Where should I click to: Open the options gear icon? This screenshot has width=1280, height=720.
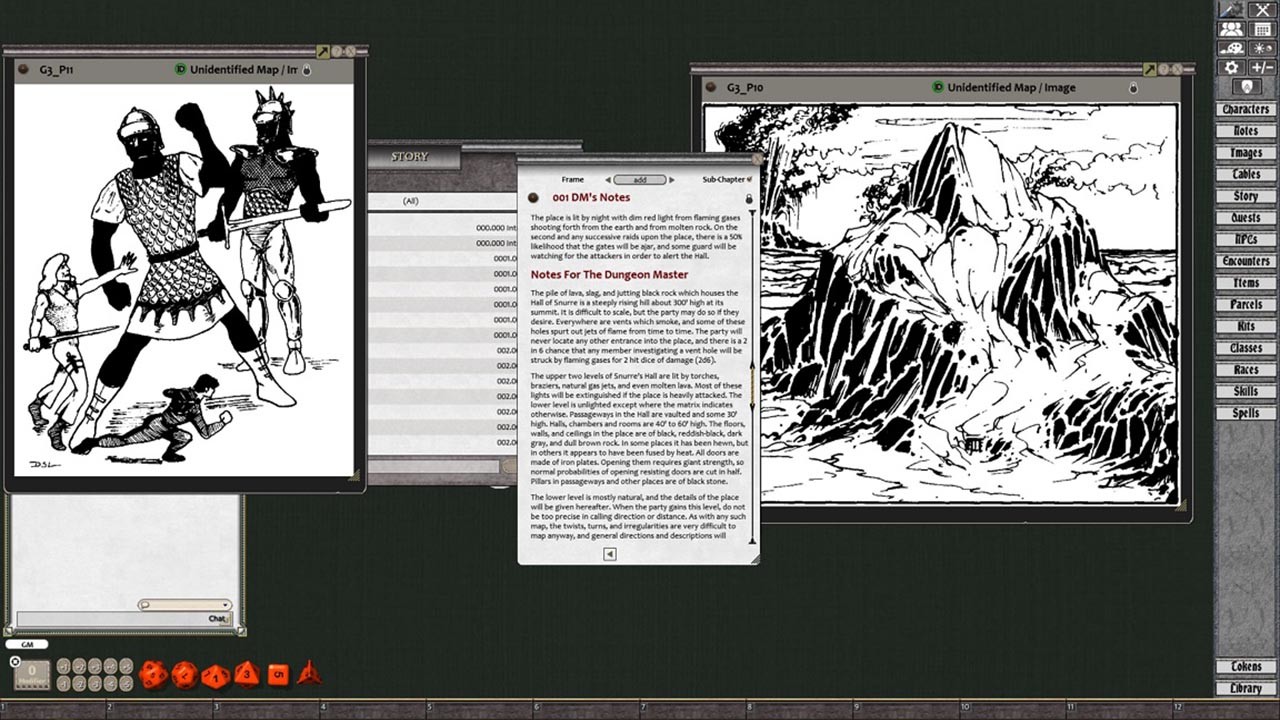pyautogui.click(x=1231, y=67)
